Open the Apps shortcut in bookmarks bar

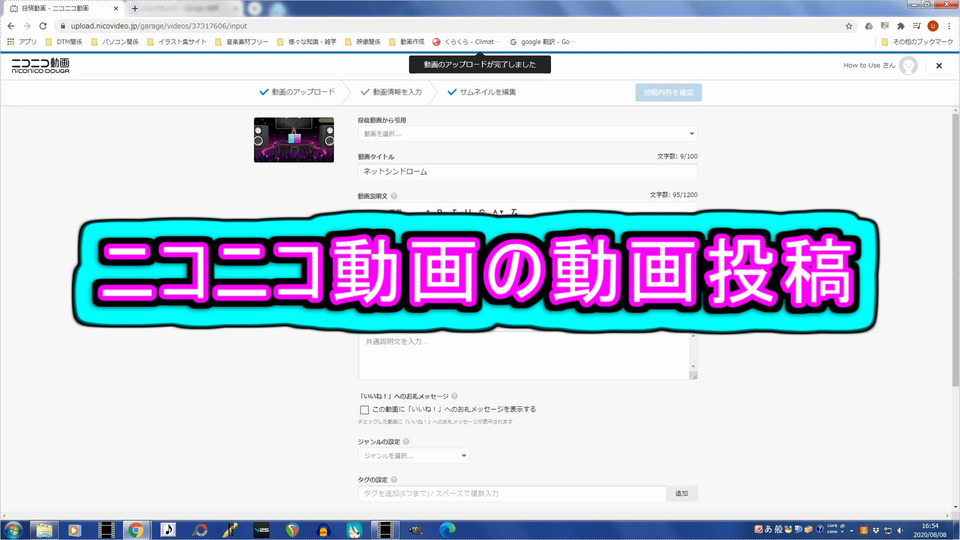(x=21, y=42)
